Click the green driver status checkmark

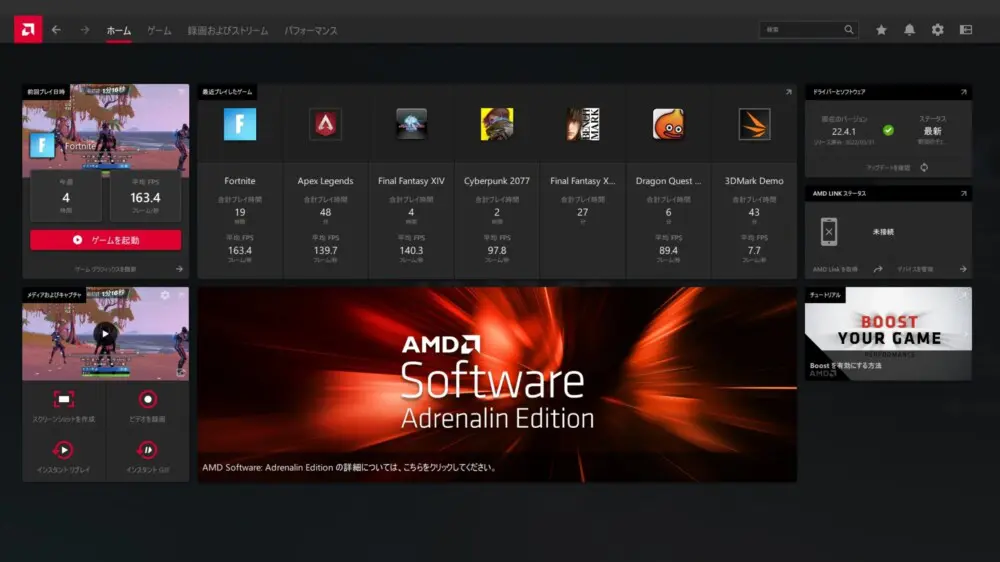[888, 130]
